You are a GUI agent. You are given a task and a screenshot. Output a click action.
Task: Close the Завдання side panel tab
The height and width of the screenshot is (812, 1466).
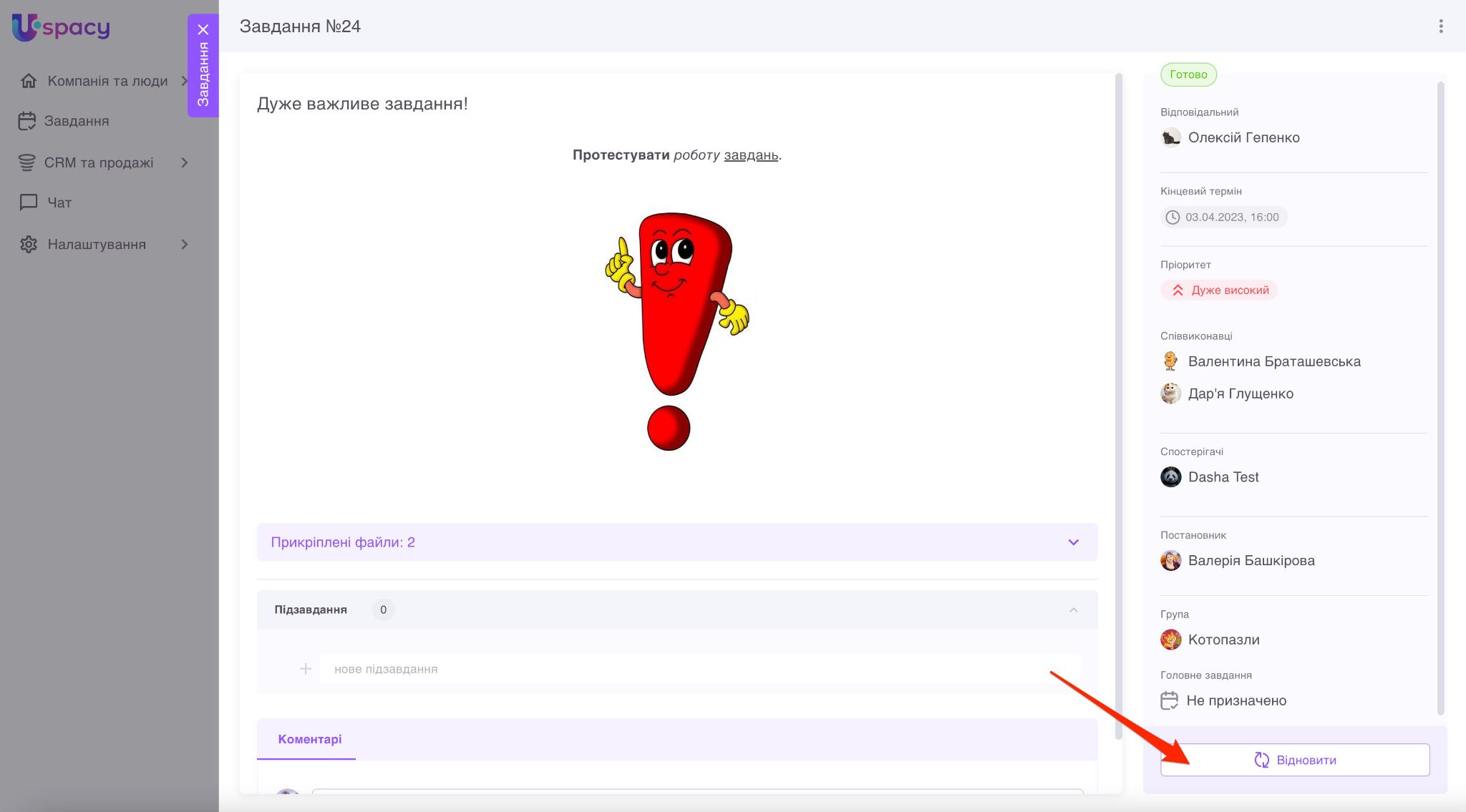point(203,29)
